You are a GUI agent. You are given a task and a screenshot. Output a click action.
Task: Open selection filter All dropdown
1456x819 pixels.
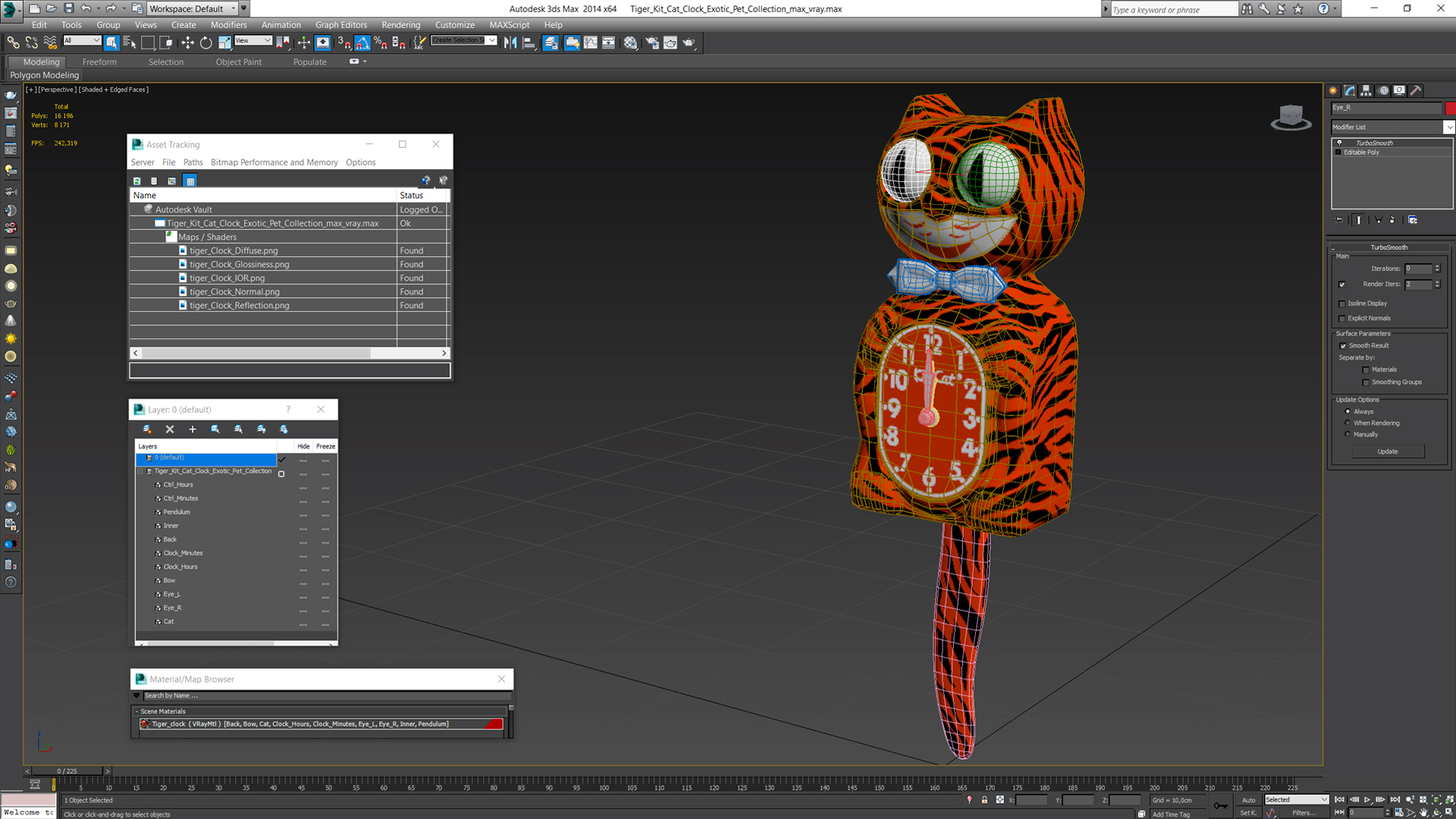click(x=82, y=41)
